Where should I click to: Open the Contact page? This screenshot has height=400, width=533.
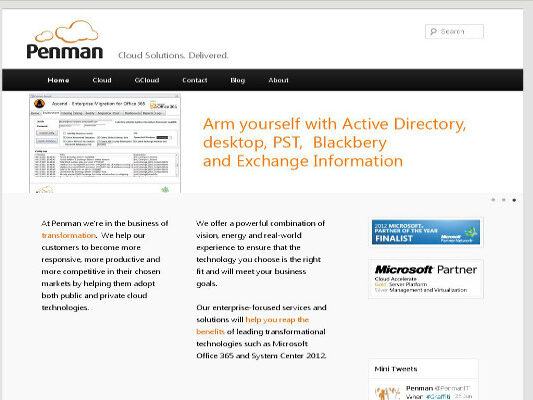tap(195, 80)
